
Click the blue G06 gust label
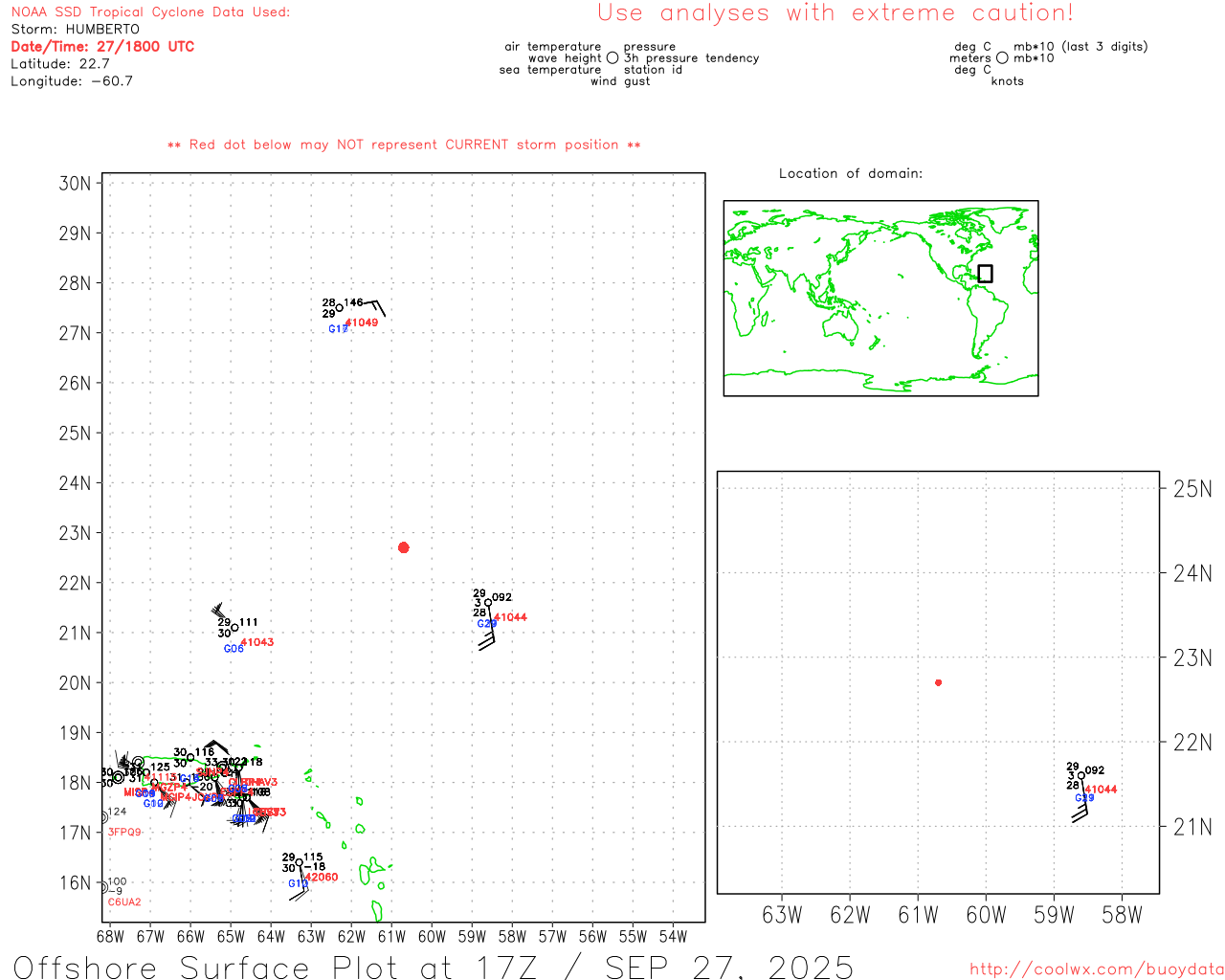pos(234,649)
